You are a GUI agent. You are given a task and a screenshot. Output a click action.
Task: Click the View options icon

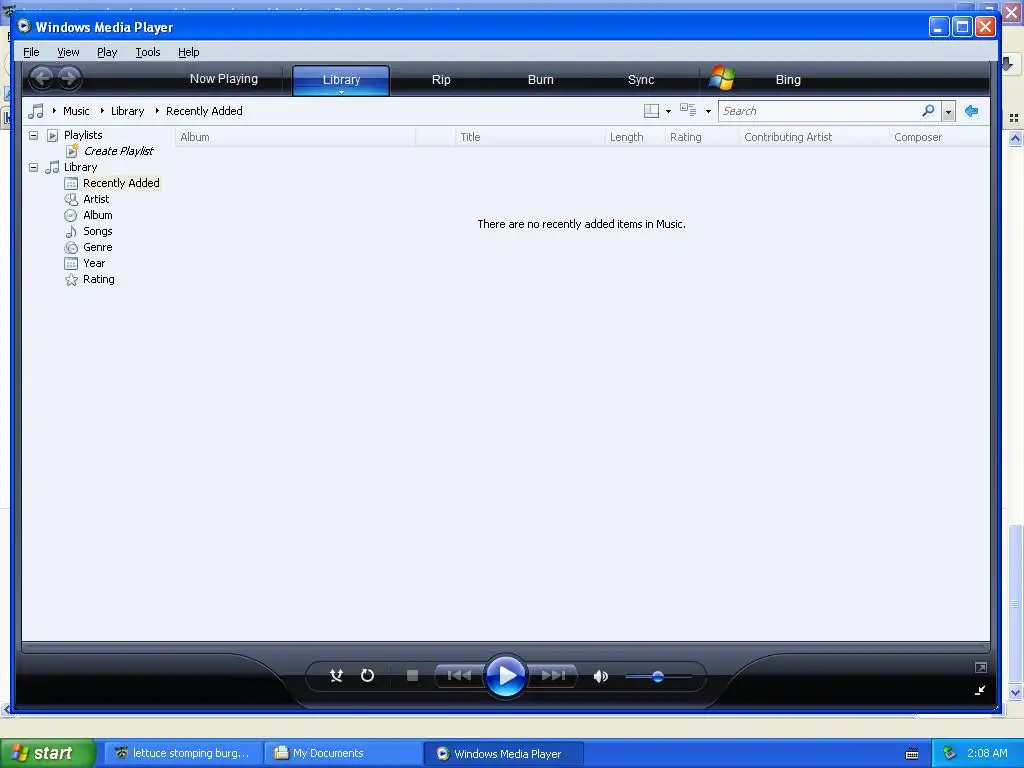(688, 110)
